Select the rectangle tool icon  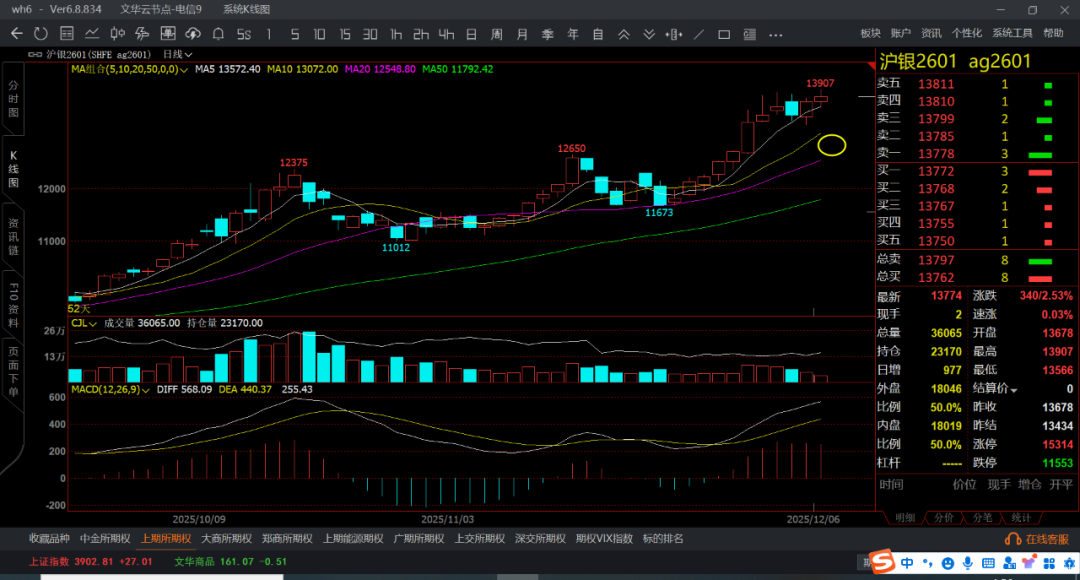724,34
